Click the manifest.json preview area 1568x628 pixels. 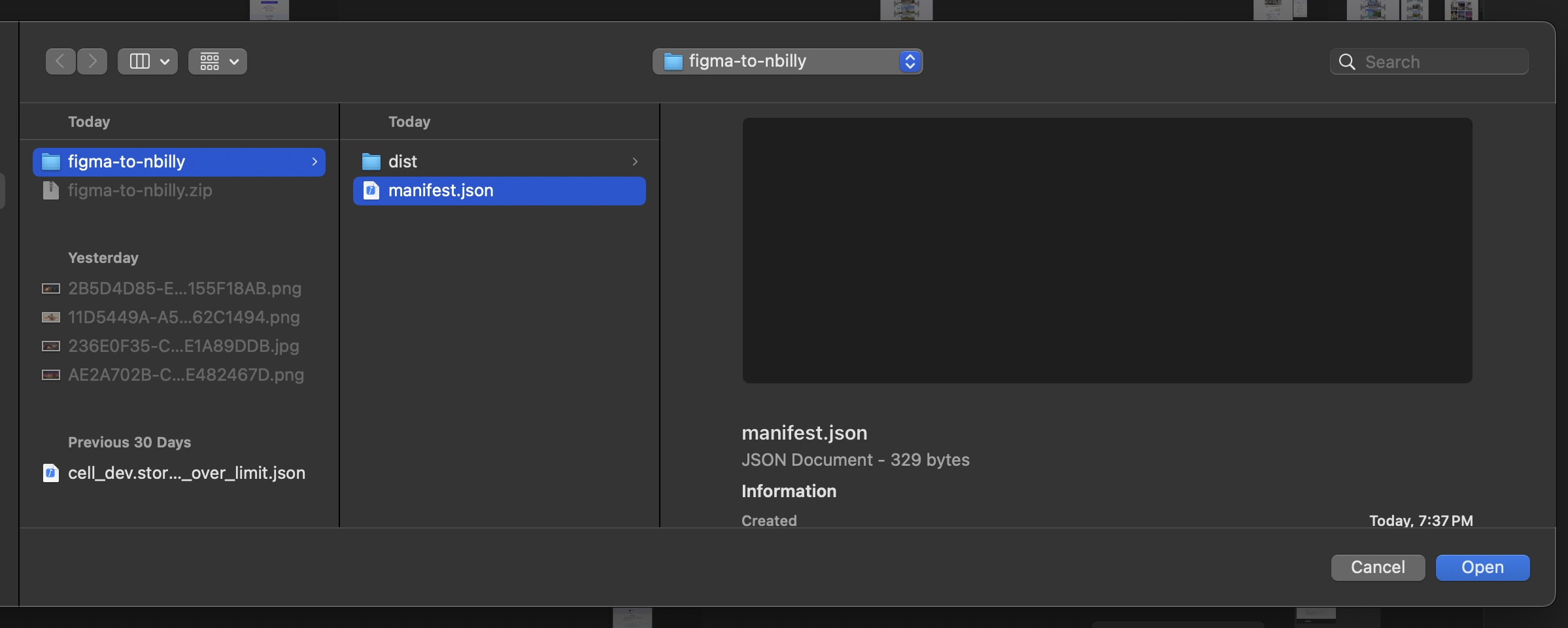[1106, 251]
